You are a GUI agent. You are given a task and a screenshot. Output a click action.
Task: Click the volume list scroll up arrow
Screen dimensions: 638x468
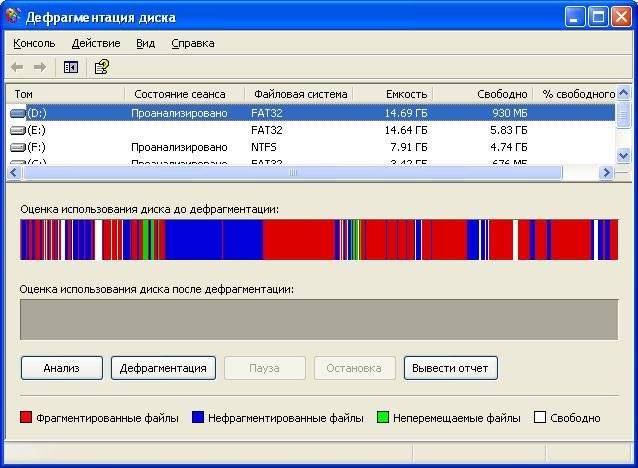pos(623,93)
